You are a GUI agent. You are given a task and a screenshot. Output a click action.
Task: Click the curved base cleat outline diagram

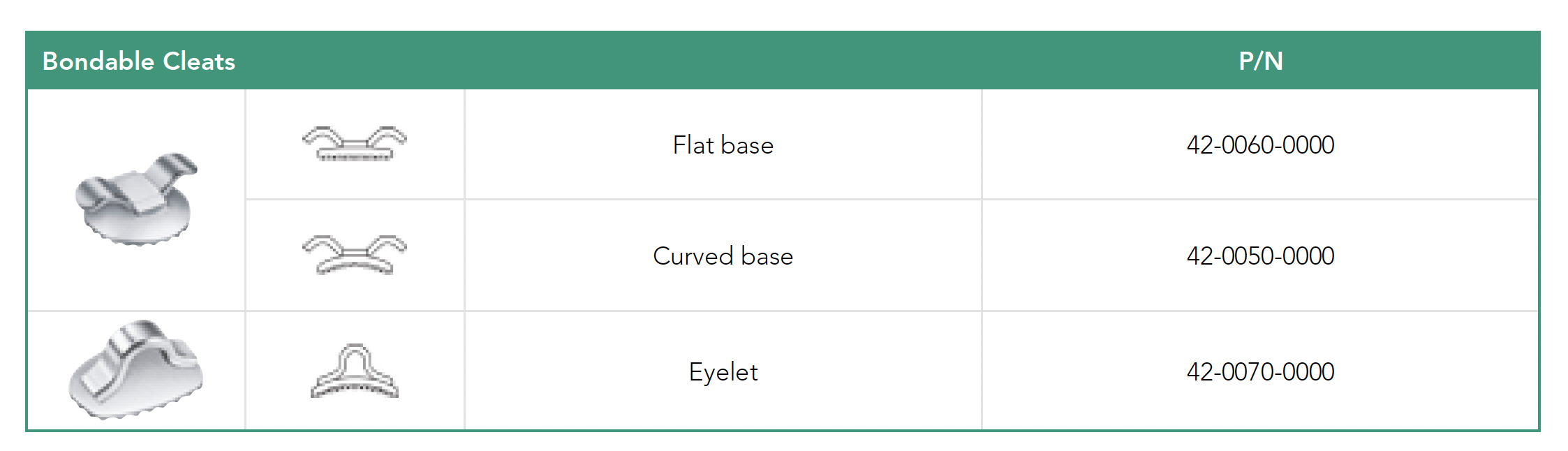click(x=355, y=255)
